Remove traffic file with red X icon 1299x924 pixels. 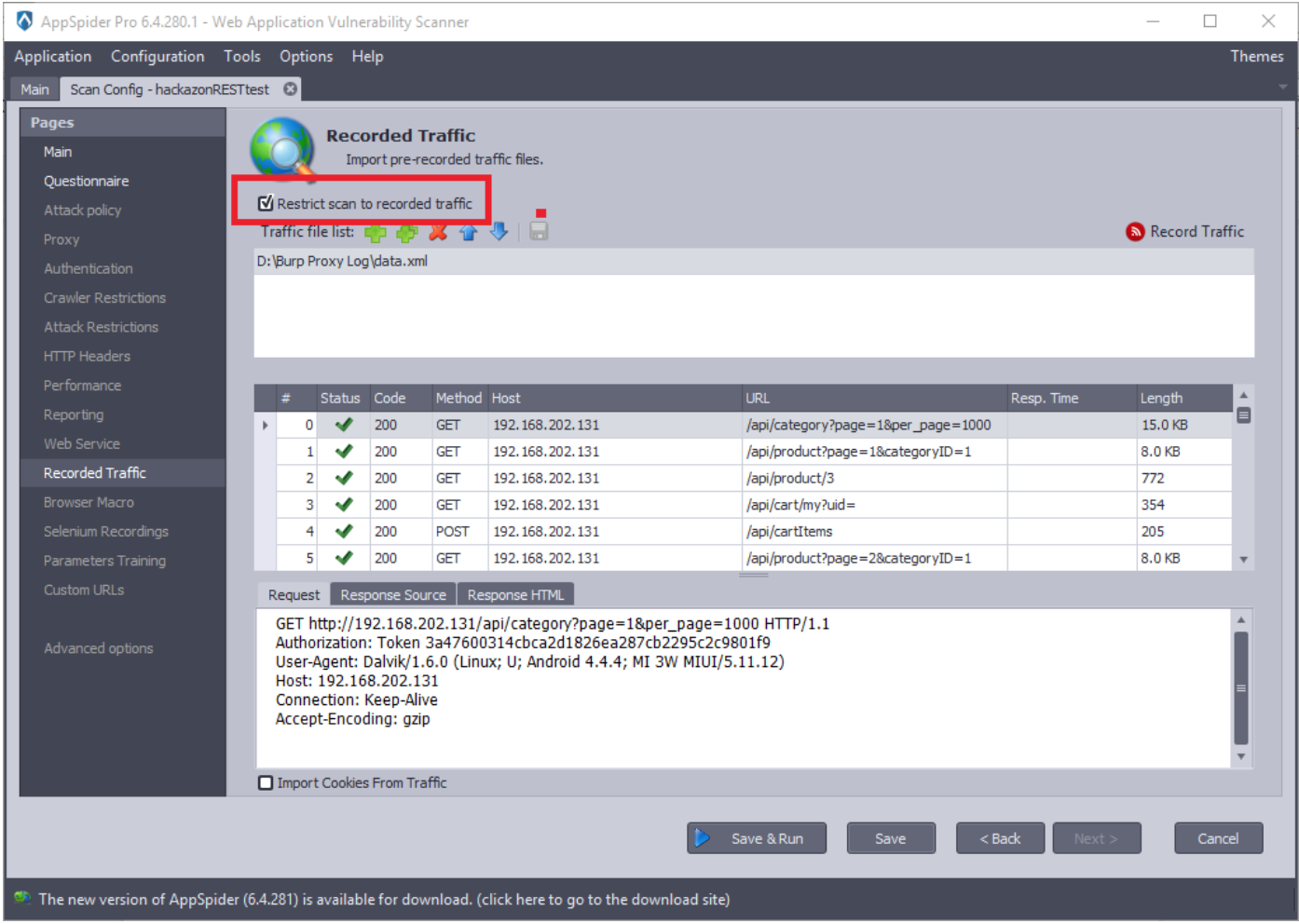click(x=438, y=232)
